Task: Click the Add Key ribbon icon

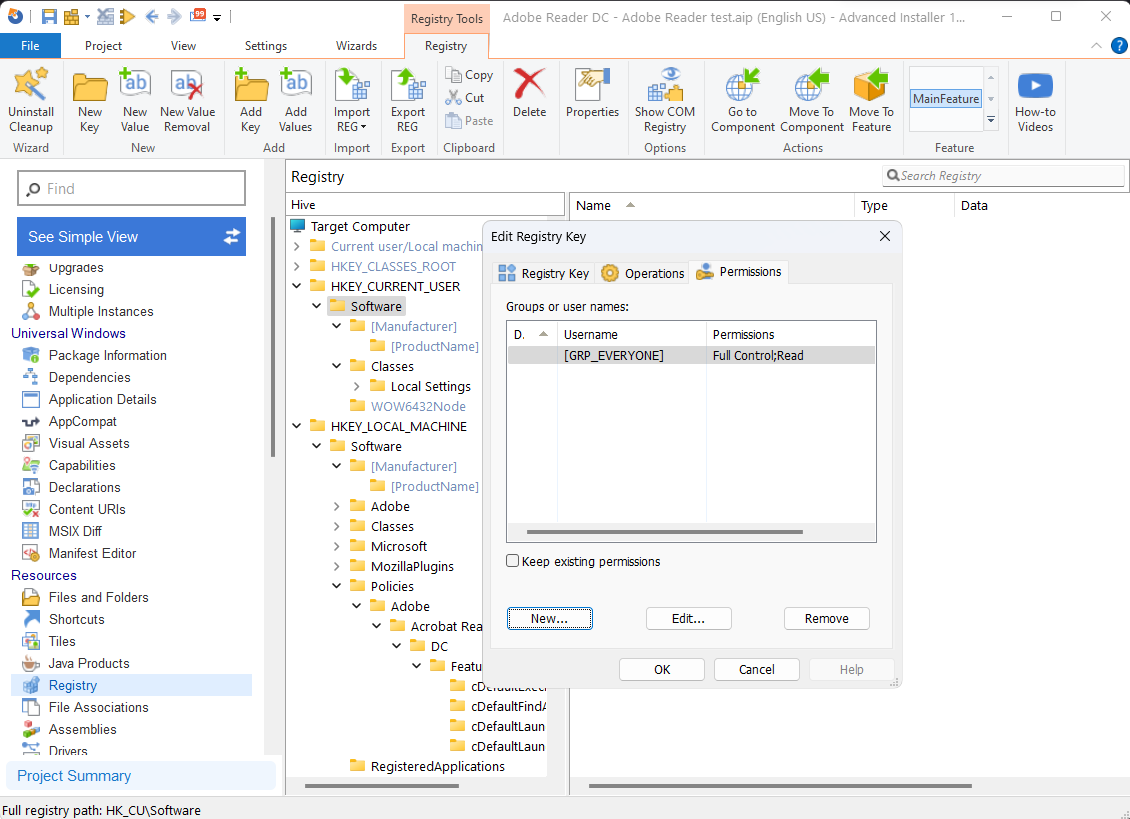Action: pyautogui.click(x=251, y=101)
